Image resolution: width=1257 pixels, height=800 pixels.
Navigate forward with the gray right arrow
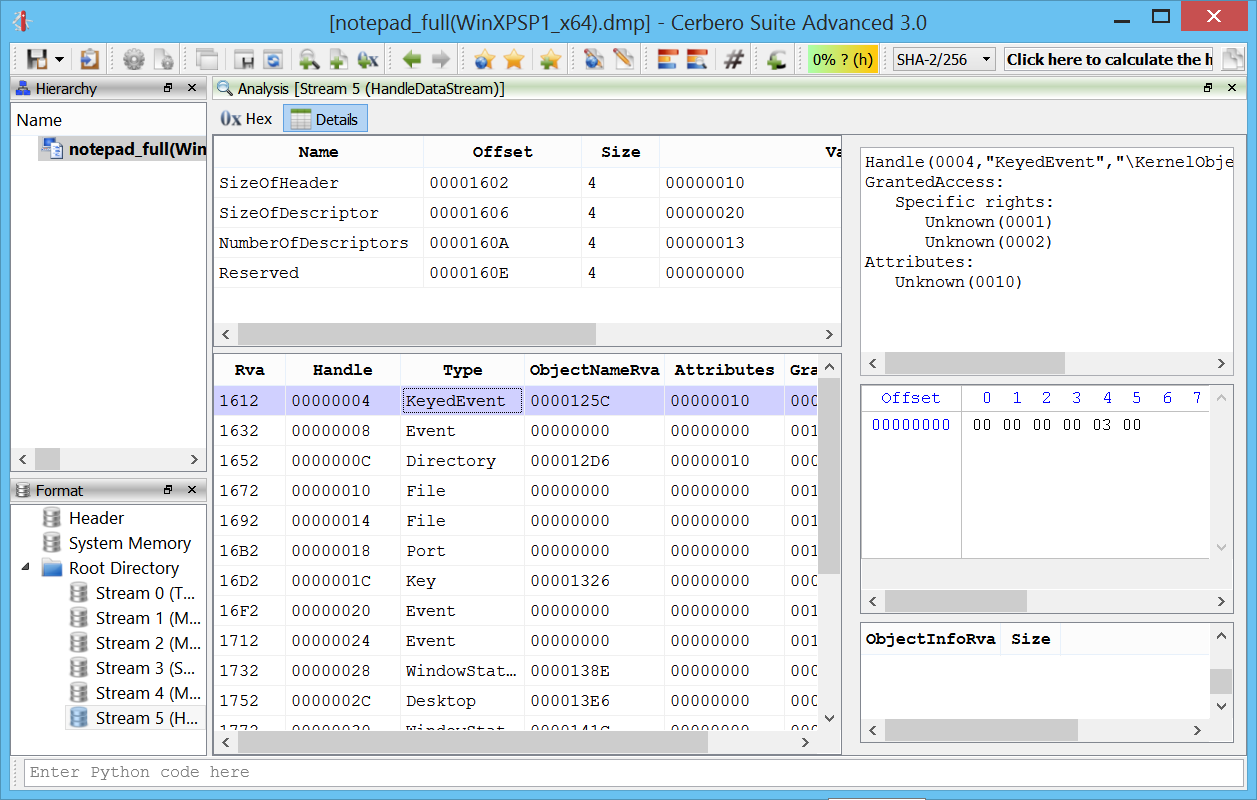click(440, 59)
